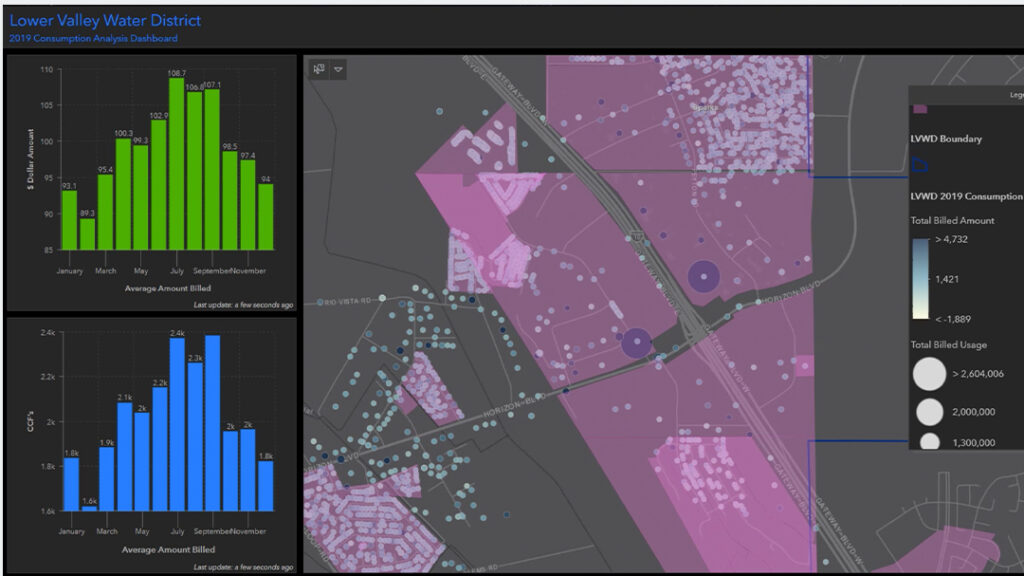Select the 89.3 green bar
The image size is (1024, 576).
pyautogui.click(x=88, y=234)
